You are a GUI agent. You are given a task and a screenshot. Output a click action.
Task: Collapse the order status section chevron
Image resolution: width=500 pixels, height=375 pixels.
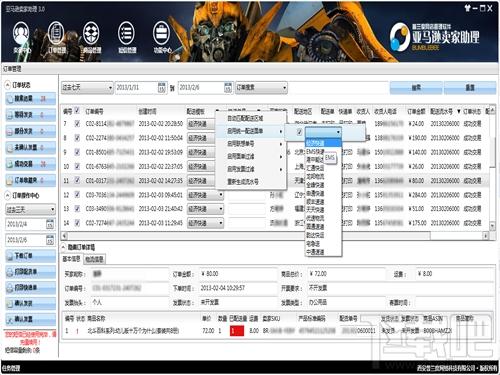tap(8, 85)
